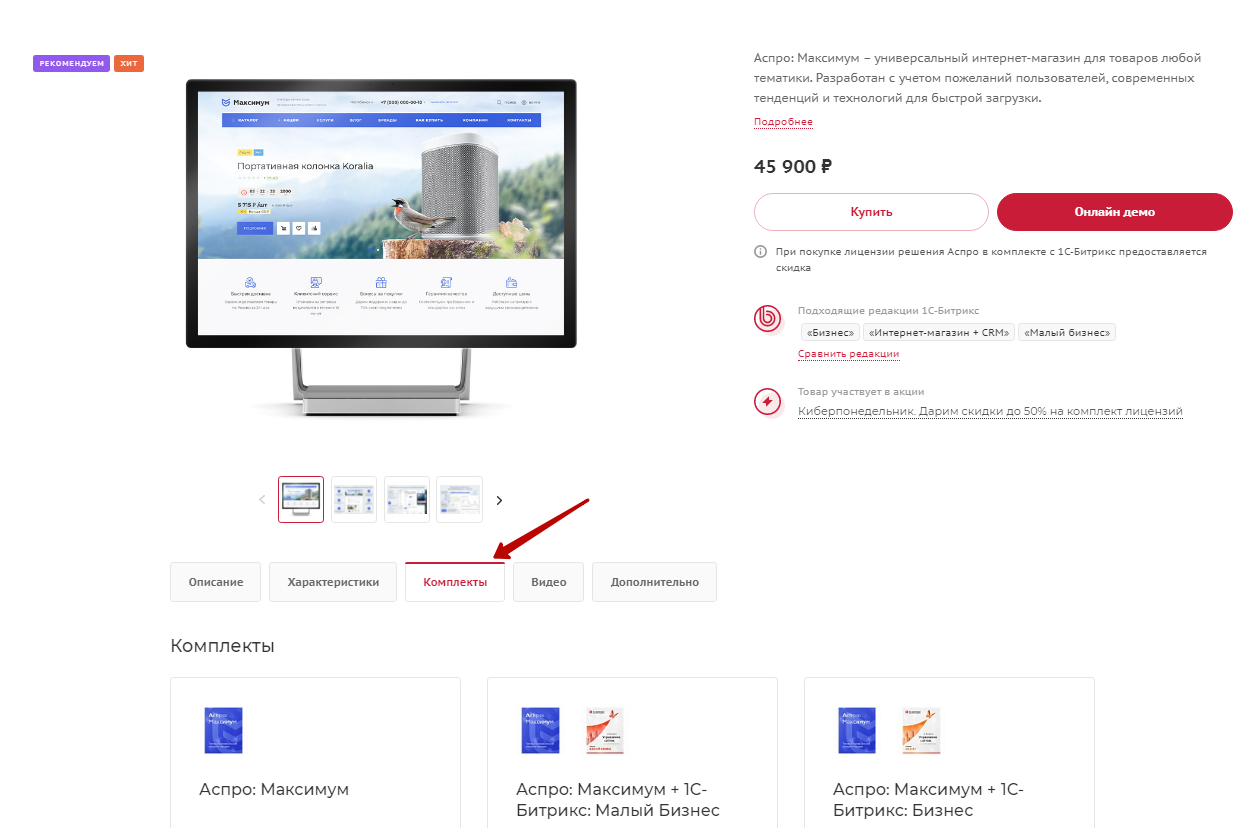Click 1С-Битрикс box icon in Малый Бизнес card
The width and height of the screenshot is (1254, 828).
[605, 730]
